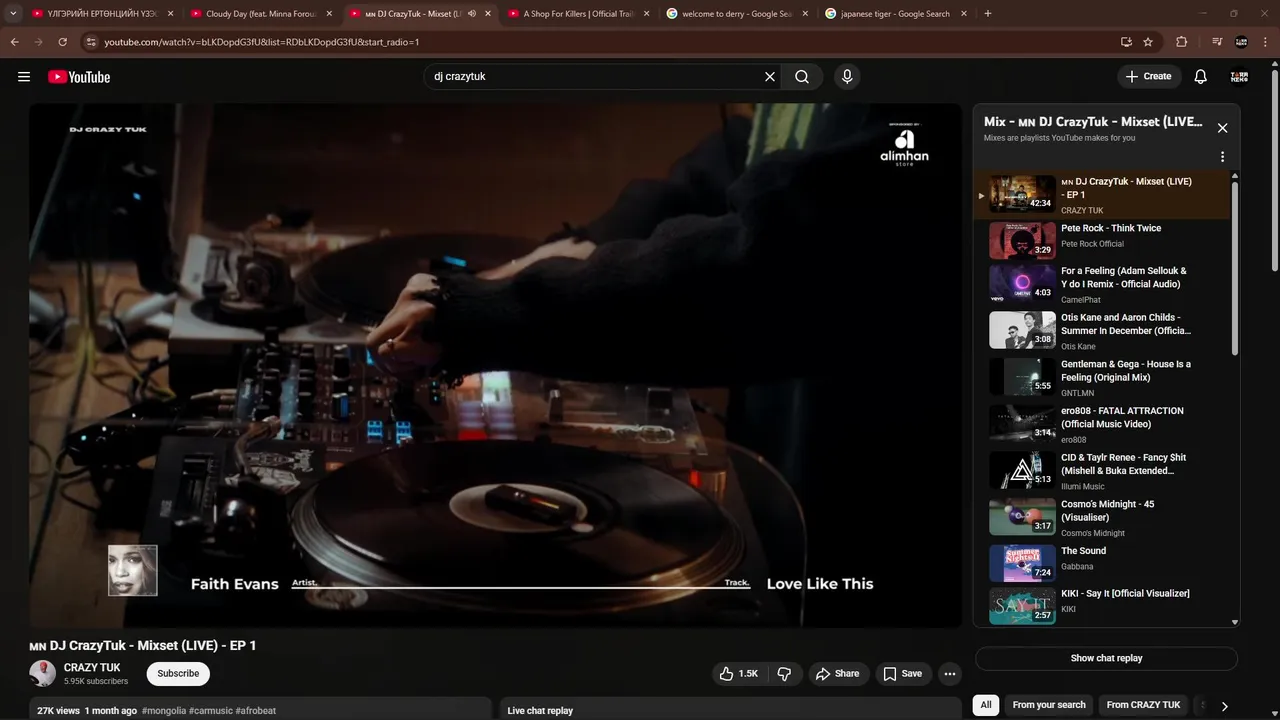Image resolution: width=1280 pixels, height=720 pixels.
Task: Open the account avatar menu
Action: click(1239, 77)
